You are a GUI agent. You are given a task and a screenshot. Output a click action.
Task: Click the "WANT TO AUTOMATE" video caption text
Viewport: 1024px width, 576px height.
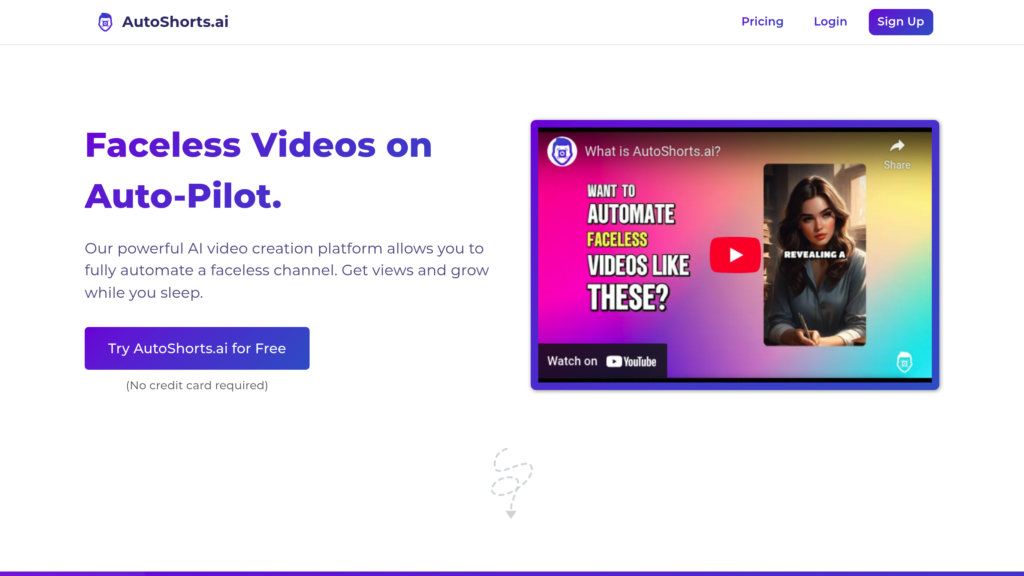click(x=630, y=204)
